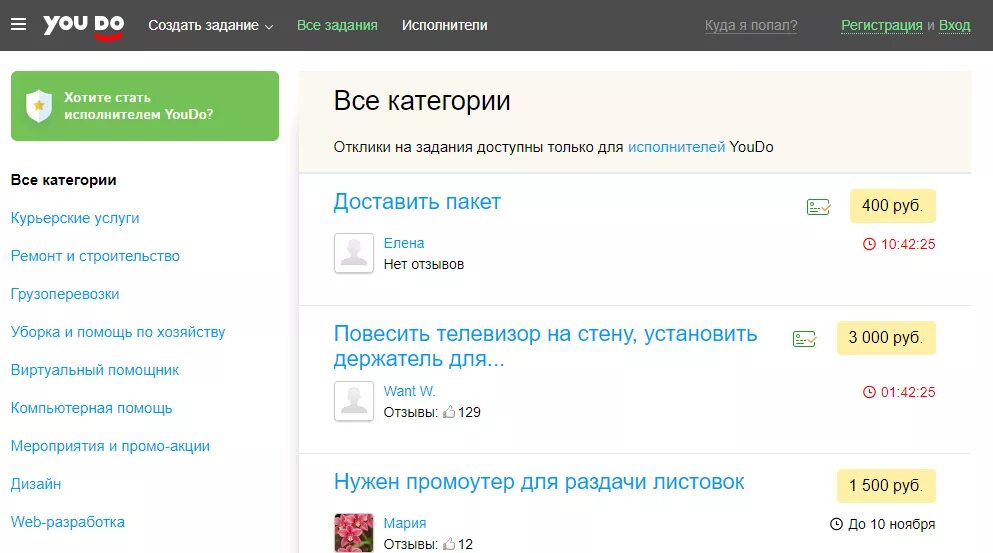The height and width of the screenshot is (553, 993).
Task: Open the Повесить телевизор на стену task
Action: (x=545, y=346)
